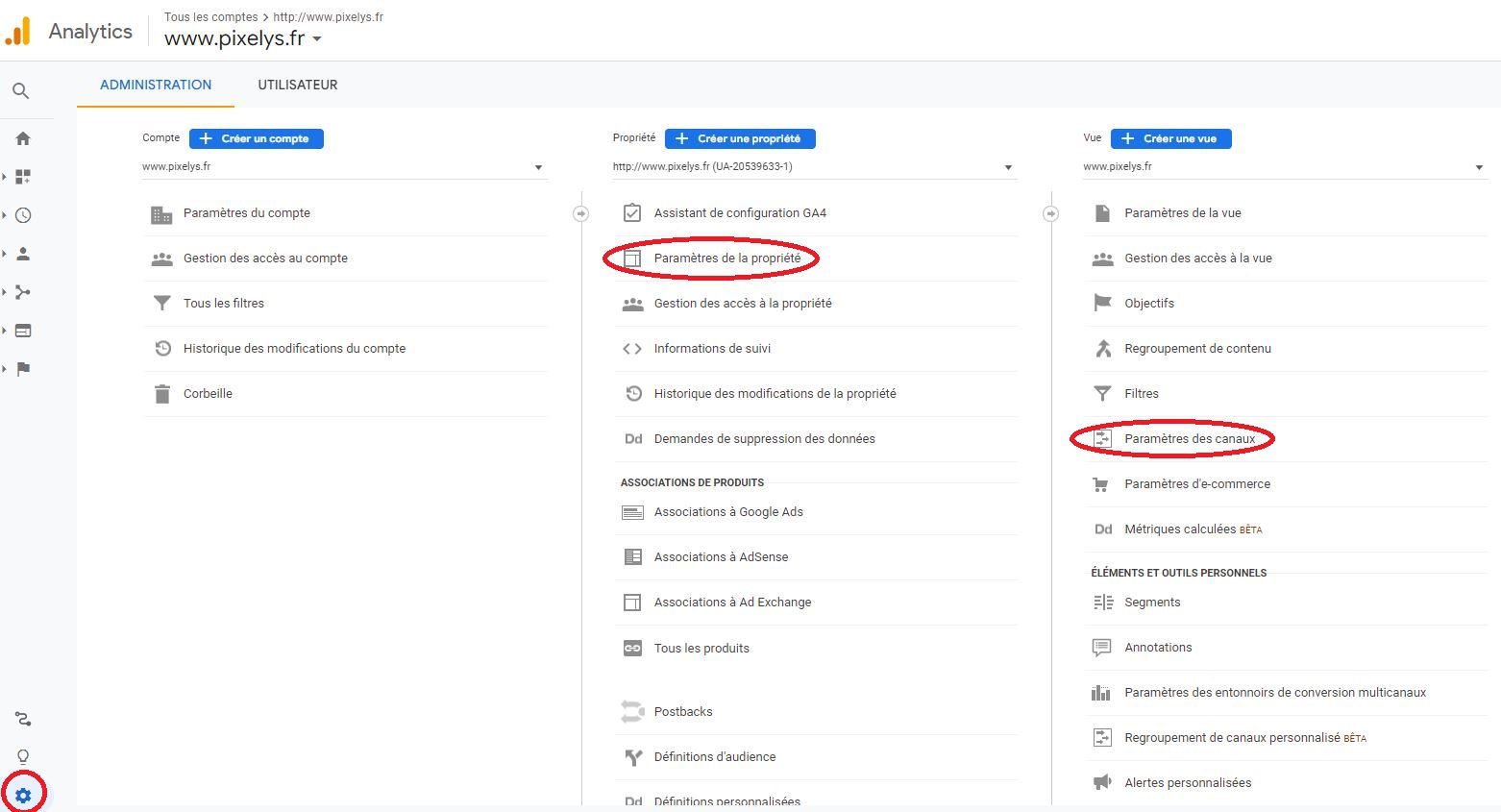Click the flag icon beside Objectifs
This screenshot has width=1501, height=812.
coord(1102,304)
